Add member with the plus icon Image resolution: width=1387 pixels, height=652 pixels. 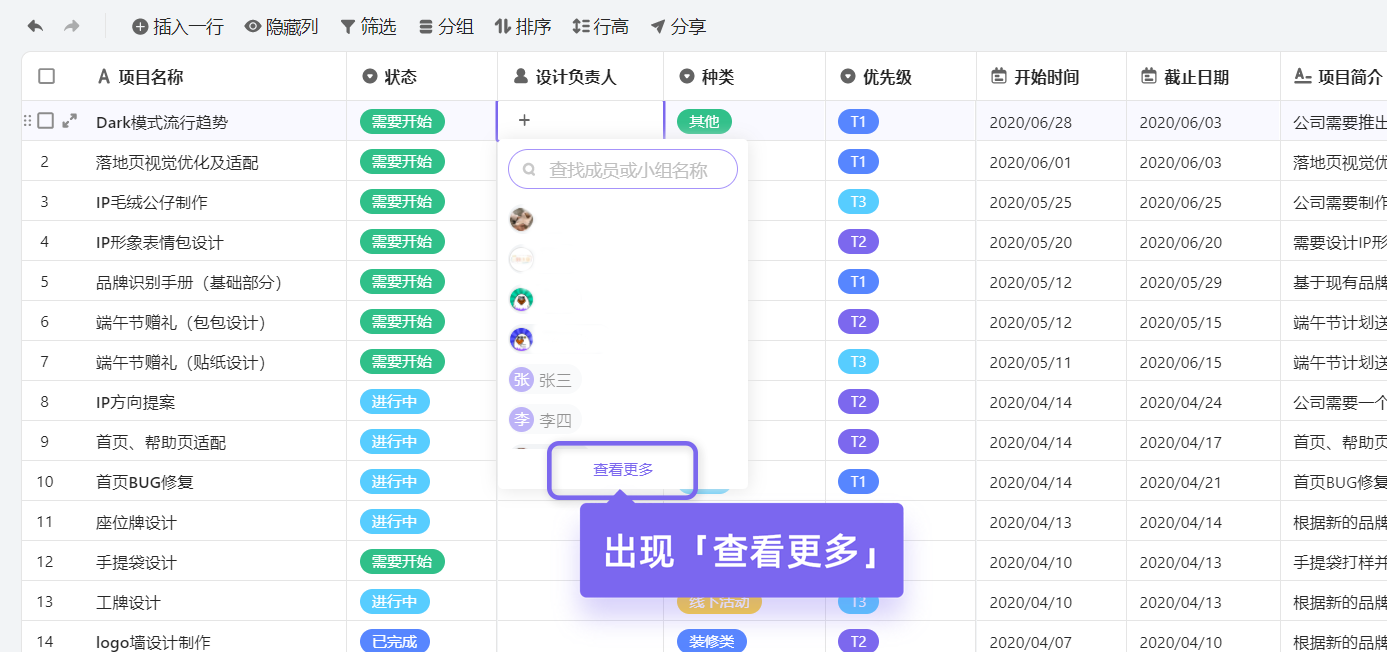[524, 121]
